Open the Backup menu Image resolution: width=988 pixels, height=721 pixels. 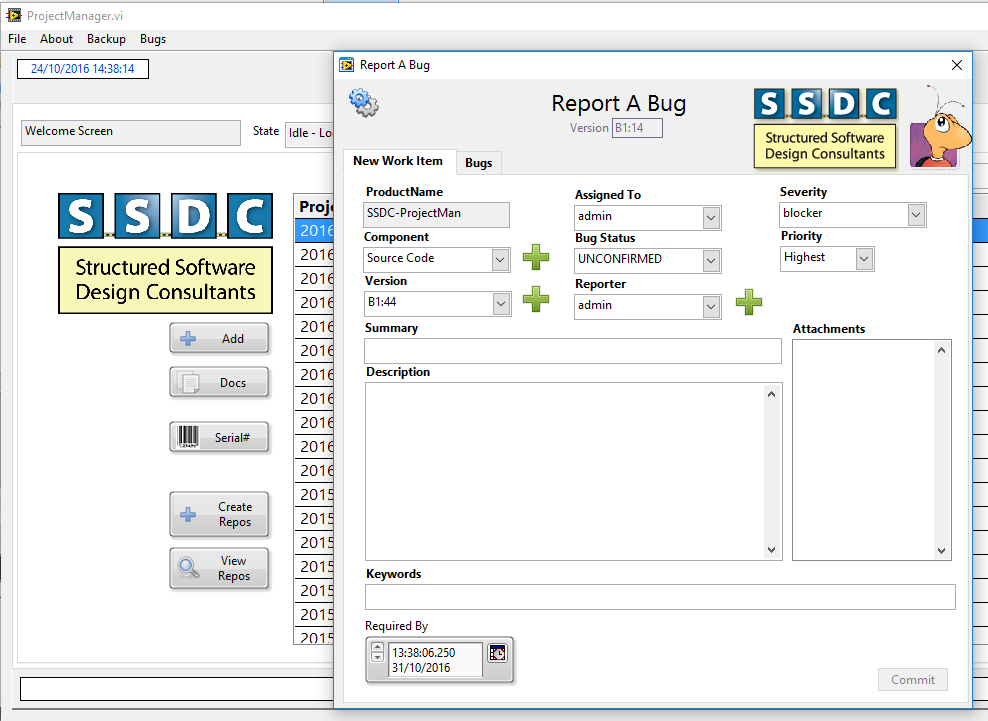(x=106, y=39)
